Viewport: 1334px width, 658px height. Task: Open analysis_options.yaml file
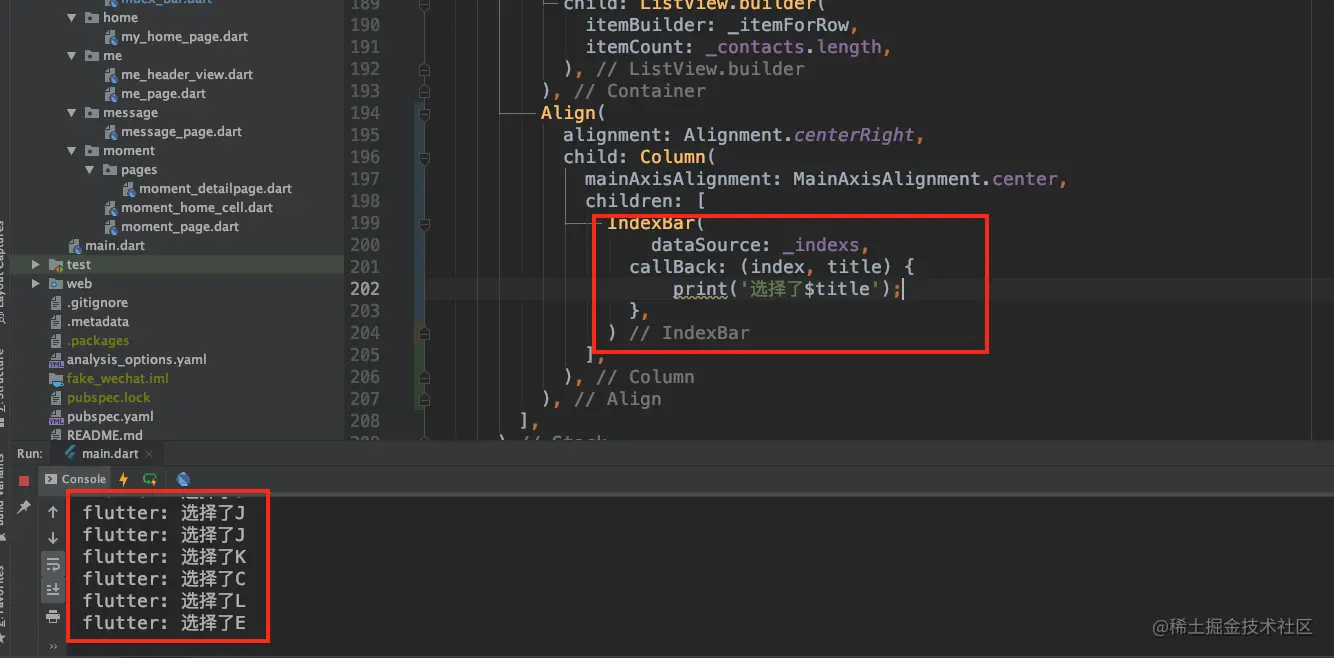coord(137,360)
